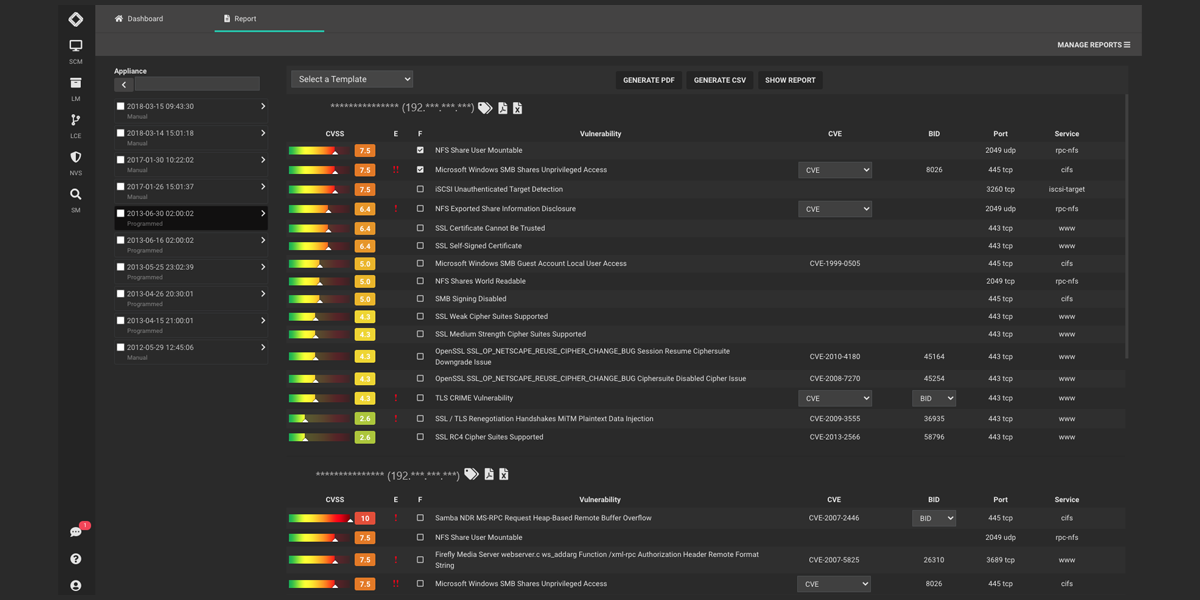Open the help question mark icon

[76, 559]
